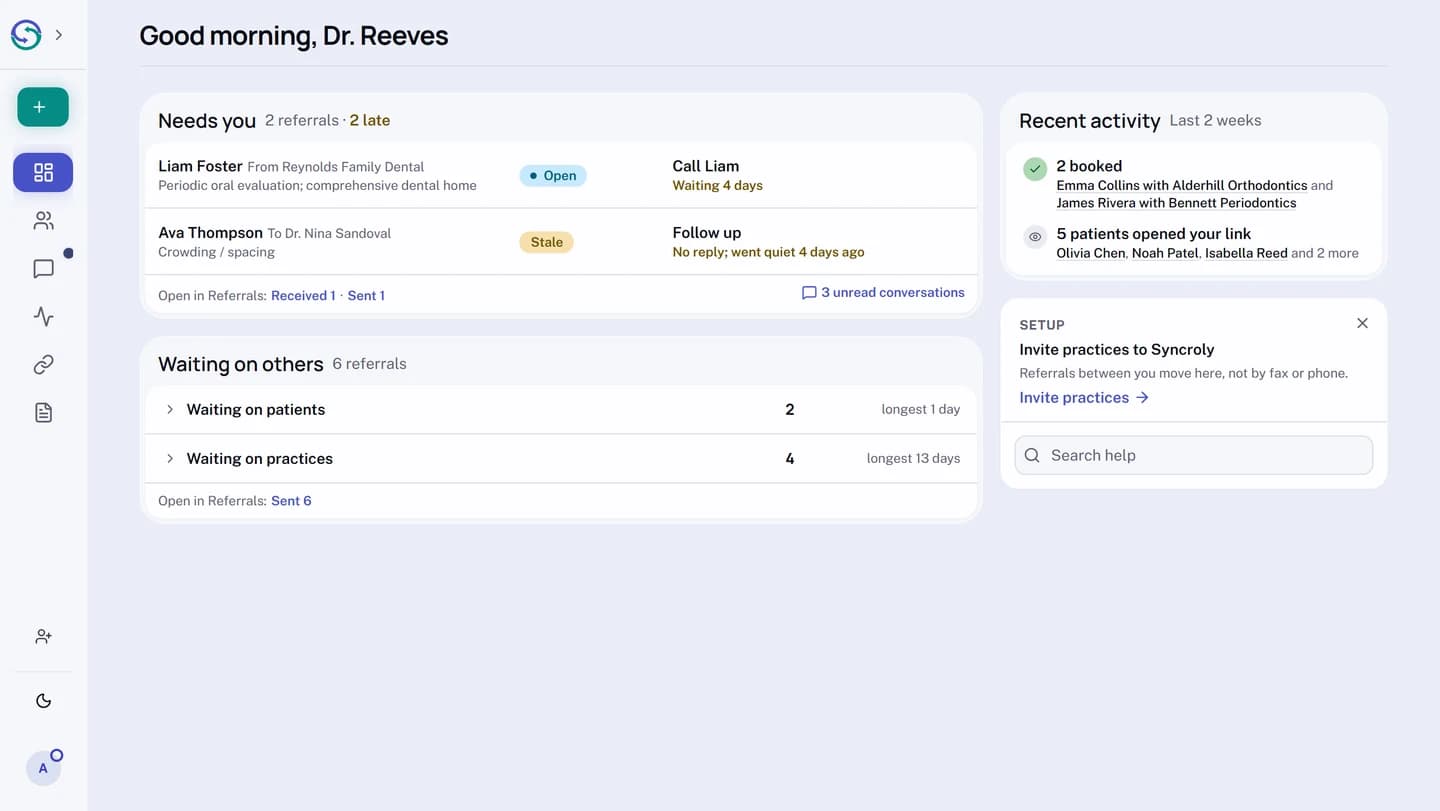The width and height of the screenshot is (1440, 811).
Task: Open the conversations chat bubble icon
Action: (x=43, y=268)
